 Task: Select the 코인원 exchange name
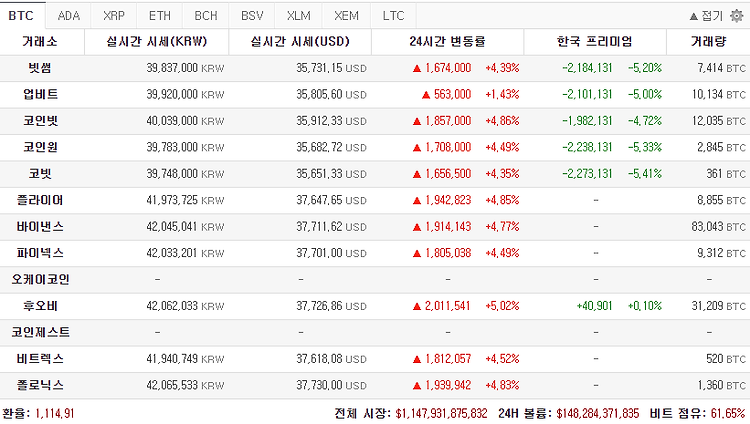coord(40,147)
